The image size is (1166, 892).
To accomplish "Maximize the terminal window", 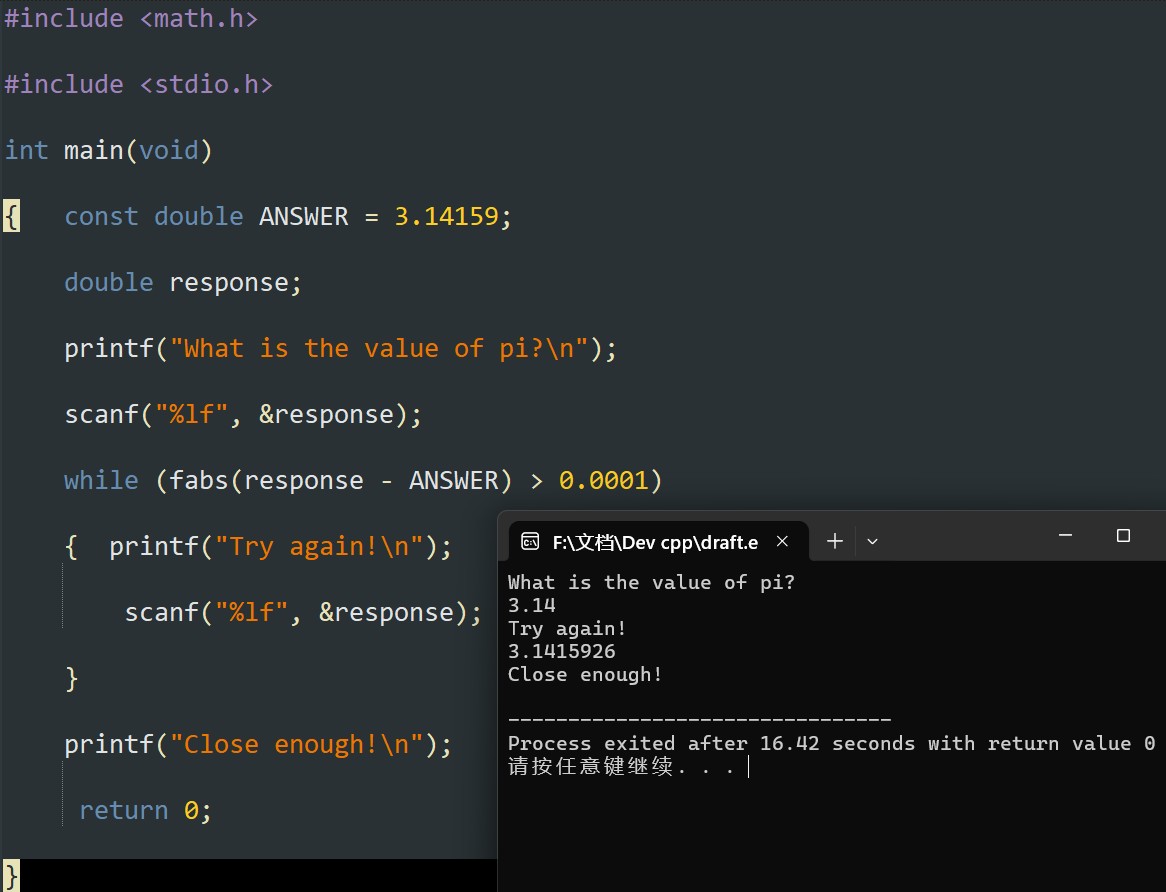I will pyautogui.click(x=1123, y=535).
